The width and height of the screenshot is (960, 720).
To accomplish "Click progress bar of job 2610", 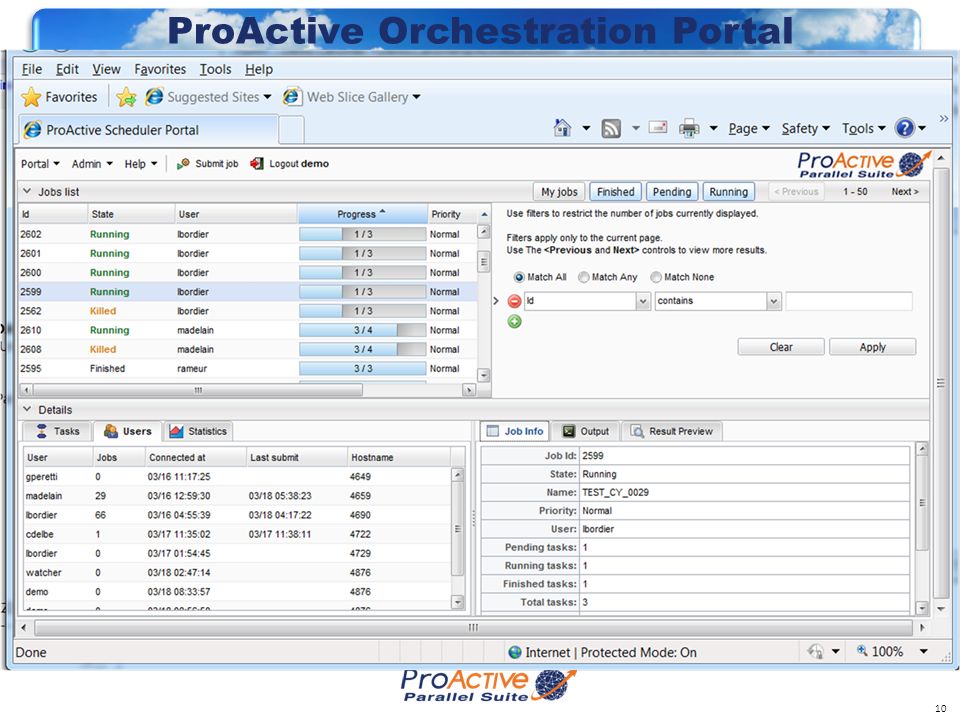I will (362, 330).
